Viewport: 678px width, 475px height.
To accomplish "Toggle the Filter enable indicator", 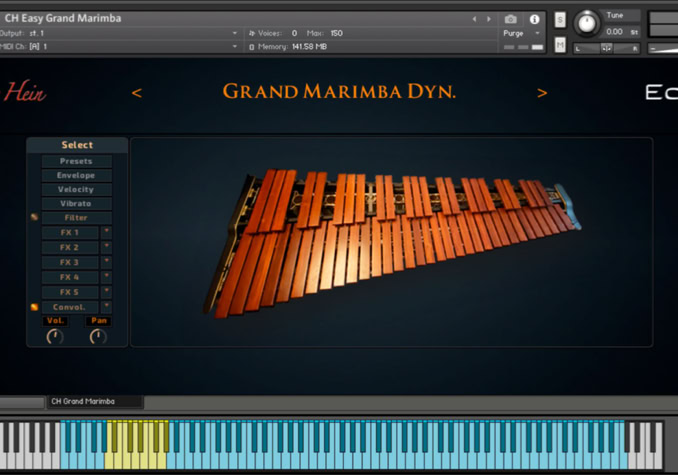I will 34,217.
